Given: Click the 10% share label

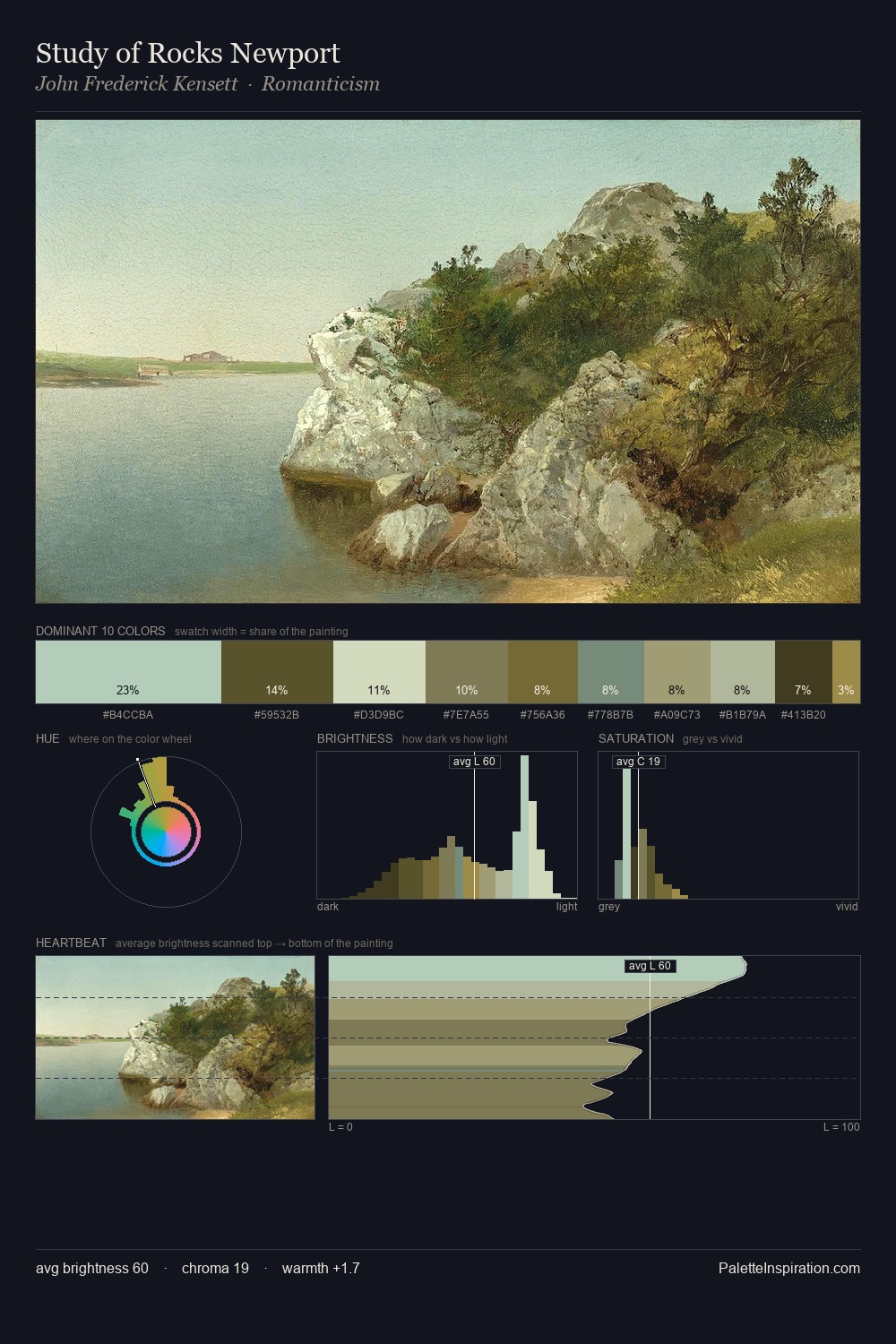Looking at the screenshot, I should (467, 690).
